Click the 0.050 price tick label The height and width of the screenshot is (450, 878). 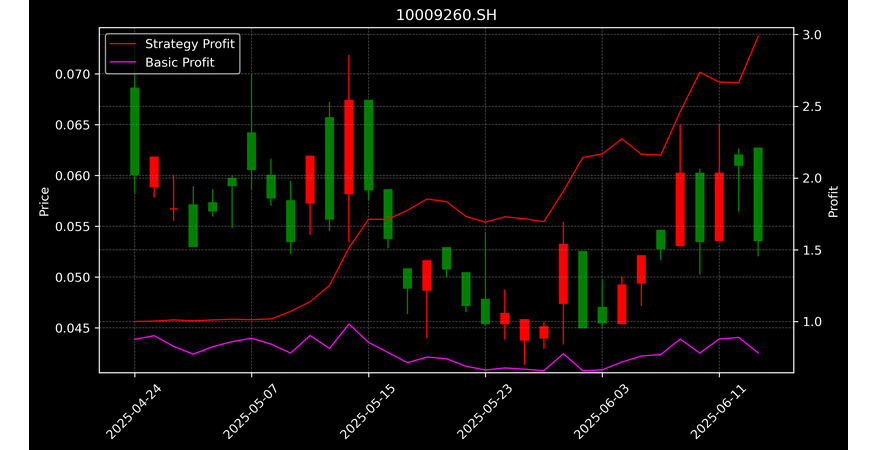73,277
